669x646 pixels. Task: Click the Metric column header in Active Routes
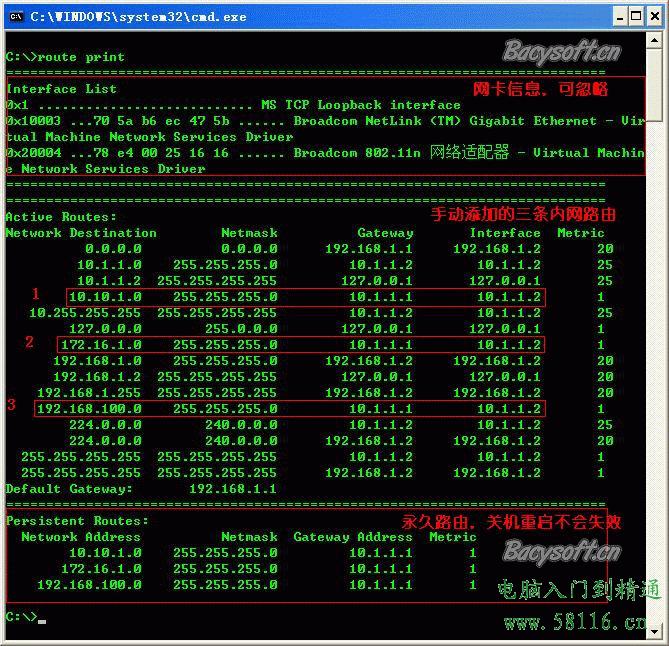pos(581,233)
